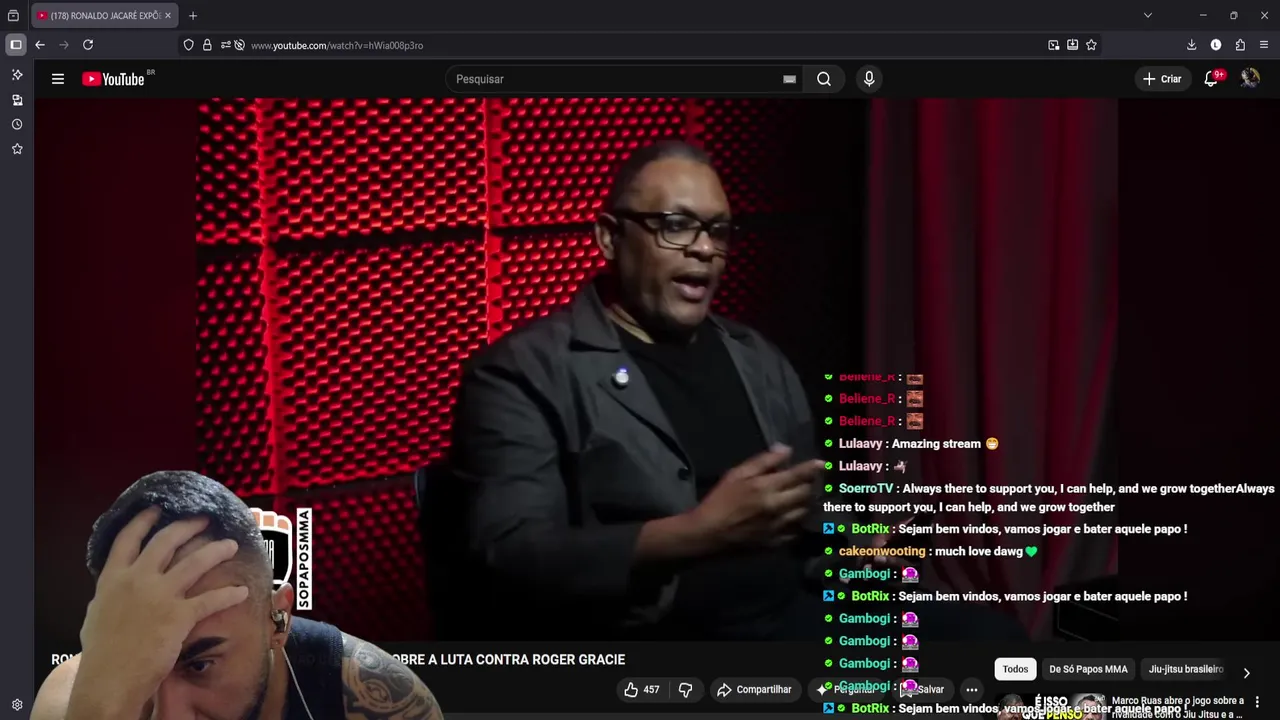Open the sidebar synced tabs icon
Screen dimensions: 1280x720
coord(17,100)
